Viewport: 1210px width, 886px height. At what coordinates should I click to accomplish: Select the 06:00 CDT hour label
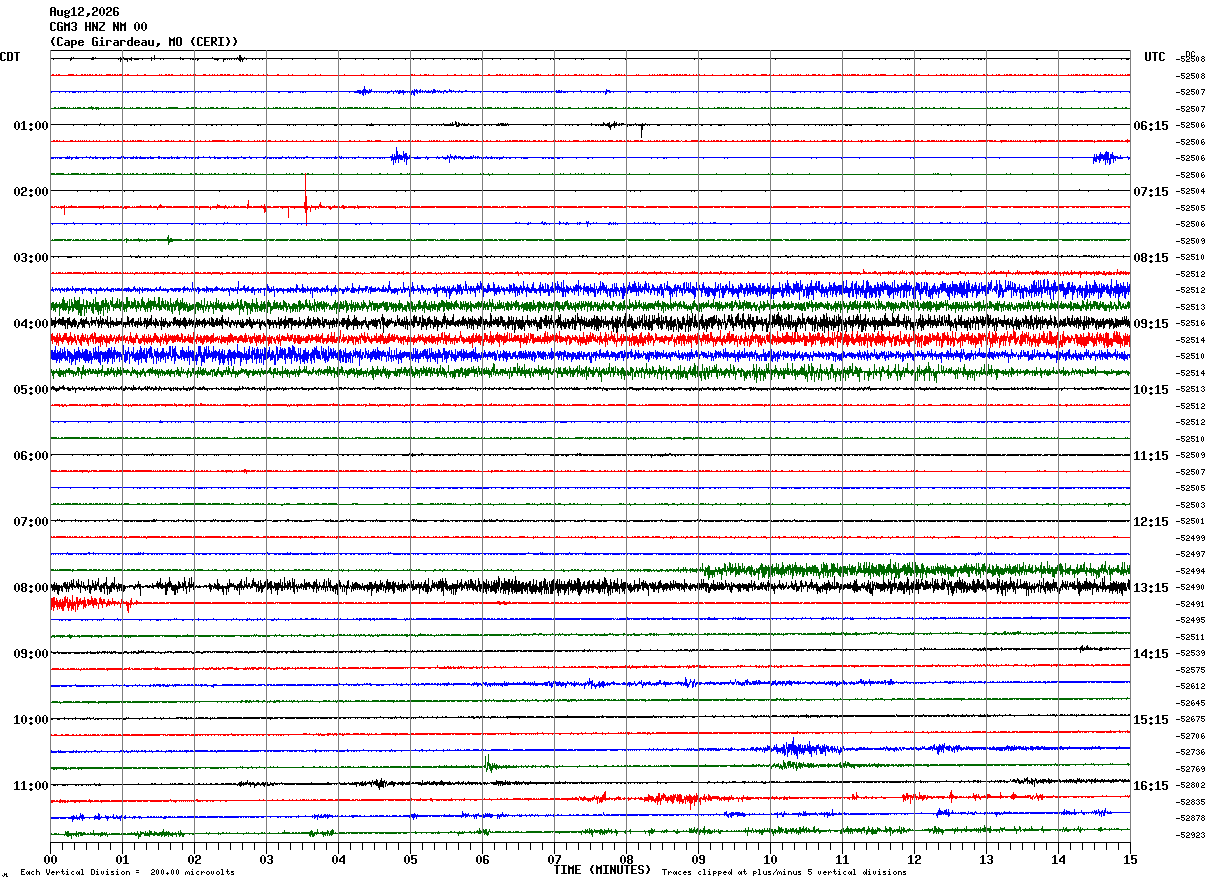point(31,455)
